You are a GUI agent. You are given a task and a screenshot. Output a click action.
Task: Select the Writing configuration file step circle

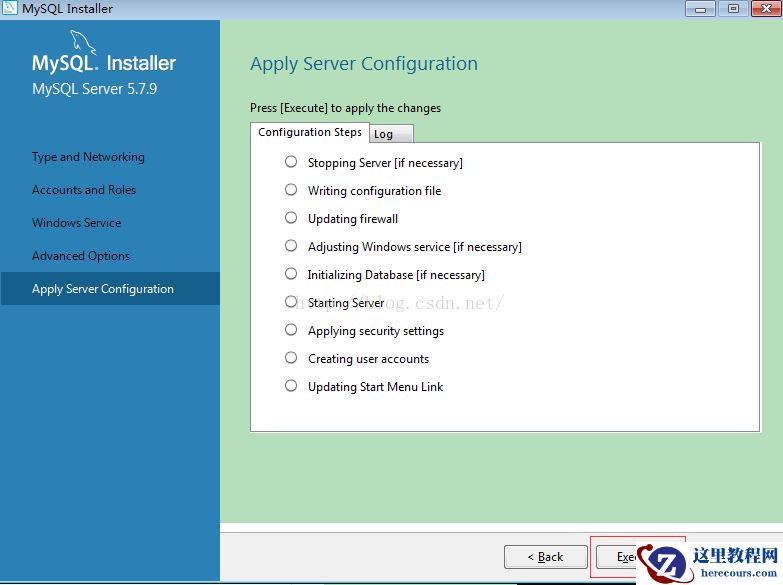(291, 190)
